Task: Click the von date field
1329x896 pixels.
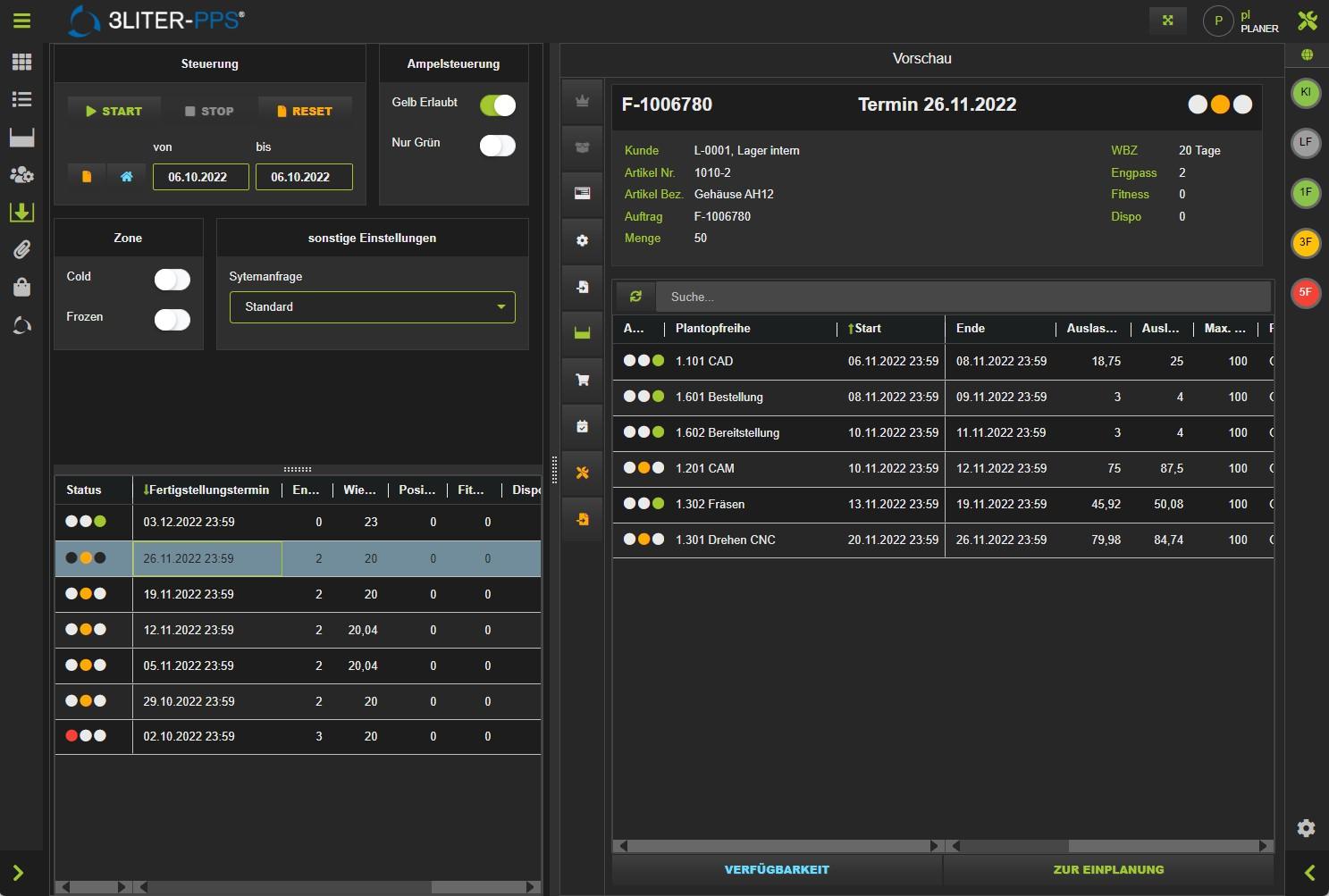Action: [200, 177]
